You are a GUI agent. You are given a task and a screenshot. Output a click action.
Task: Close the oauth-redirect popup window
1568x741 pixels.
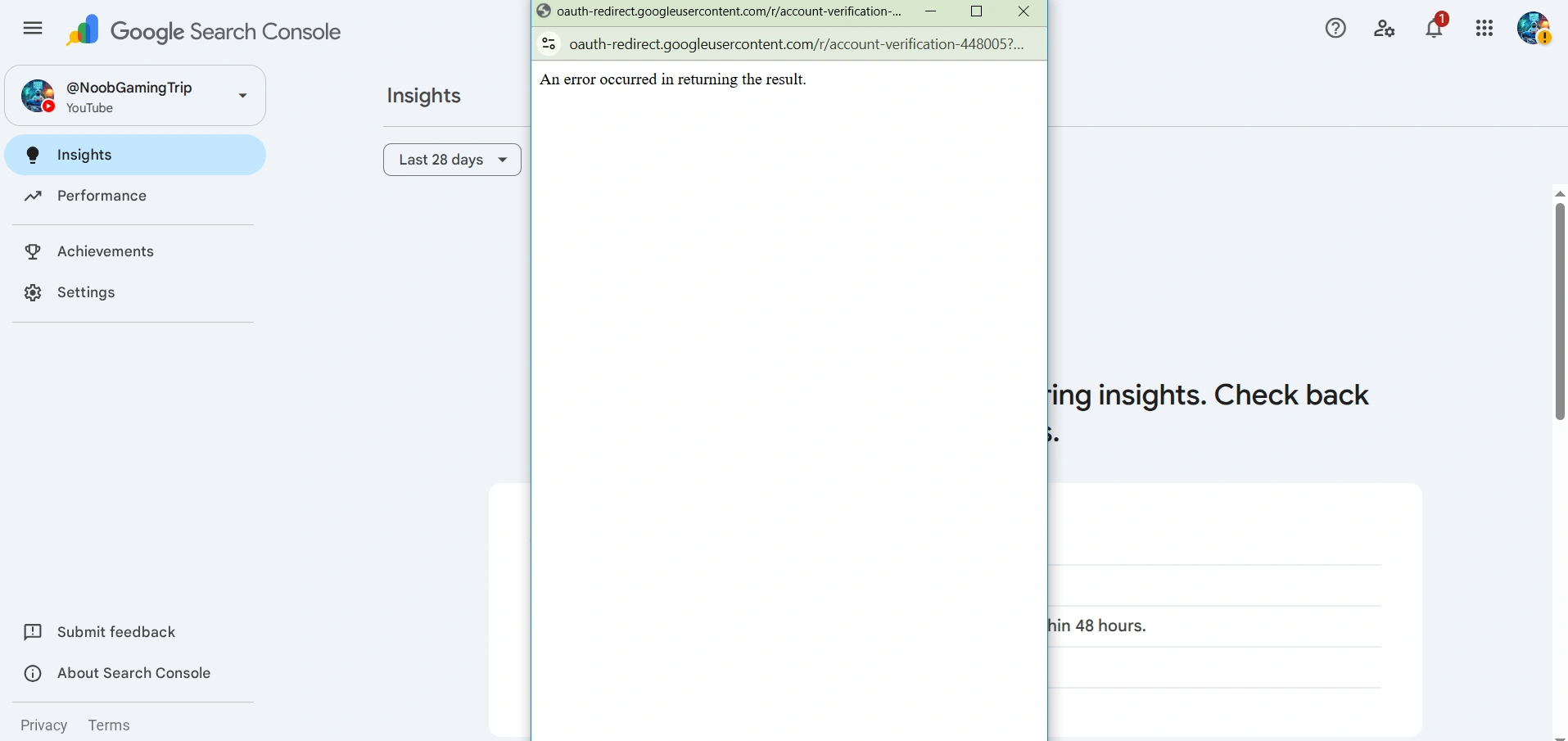point(1023,11)
